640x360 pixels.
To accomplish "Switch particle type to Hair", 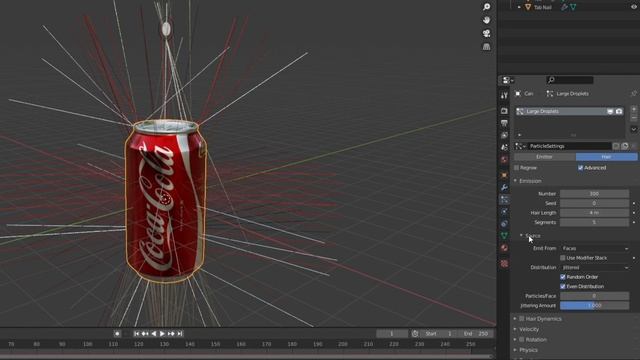I will (x=607, y=157).
